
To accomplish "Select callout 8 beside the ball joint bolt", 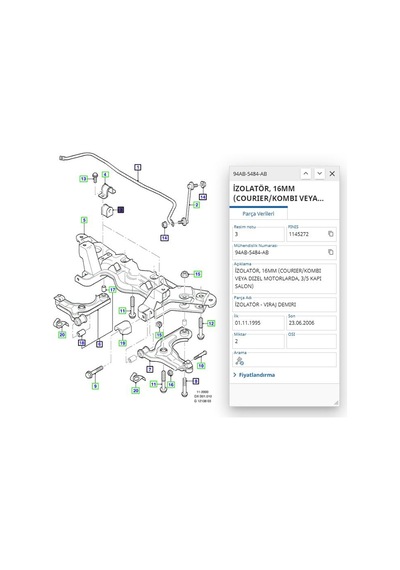I will 196,381.
